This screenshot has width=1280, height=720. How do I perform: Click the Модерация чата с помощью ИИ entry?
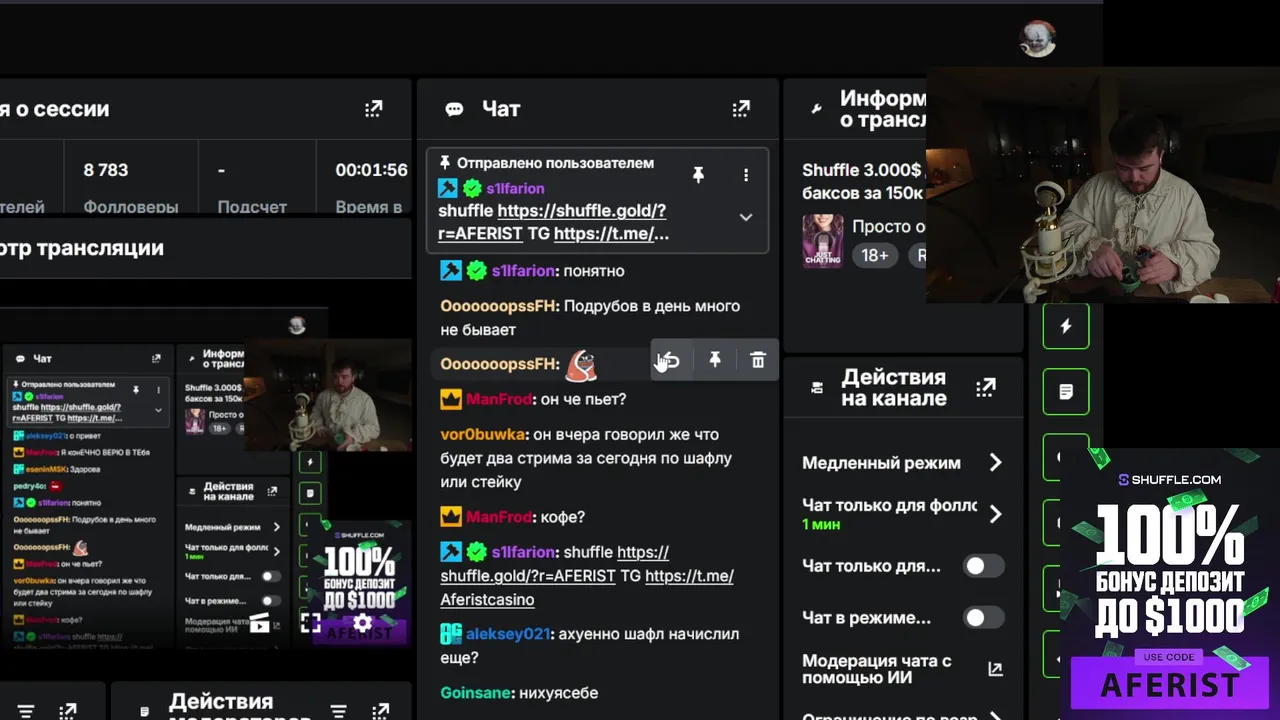point(902,670)
